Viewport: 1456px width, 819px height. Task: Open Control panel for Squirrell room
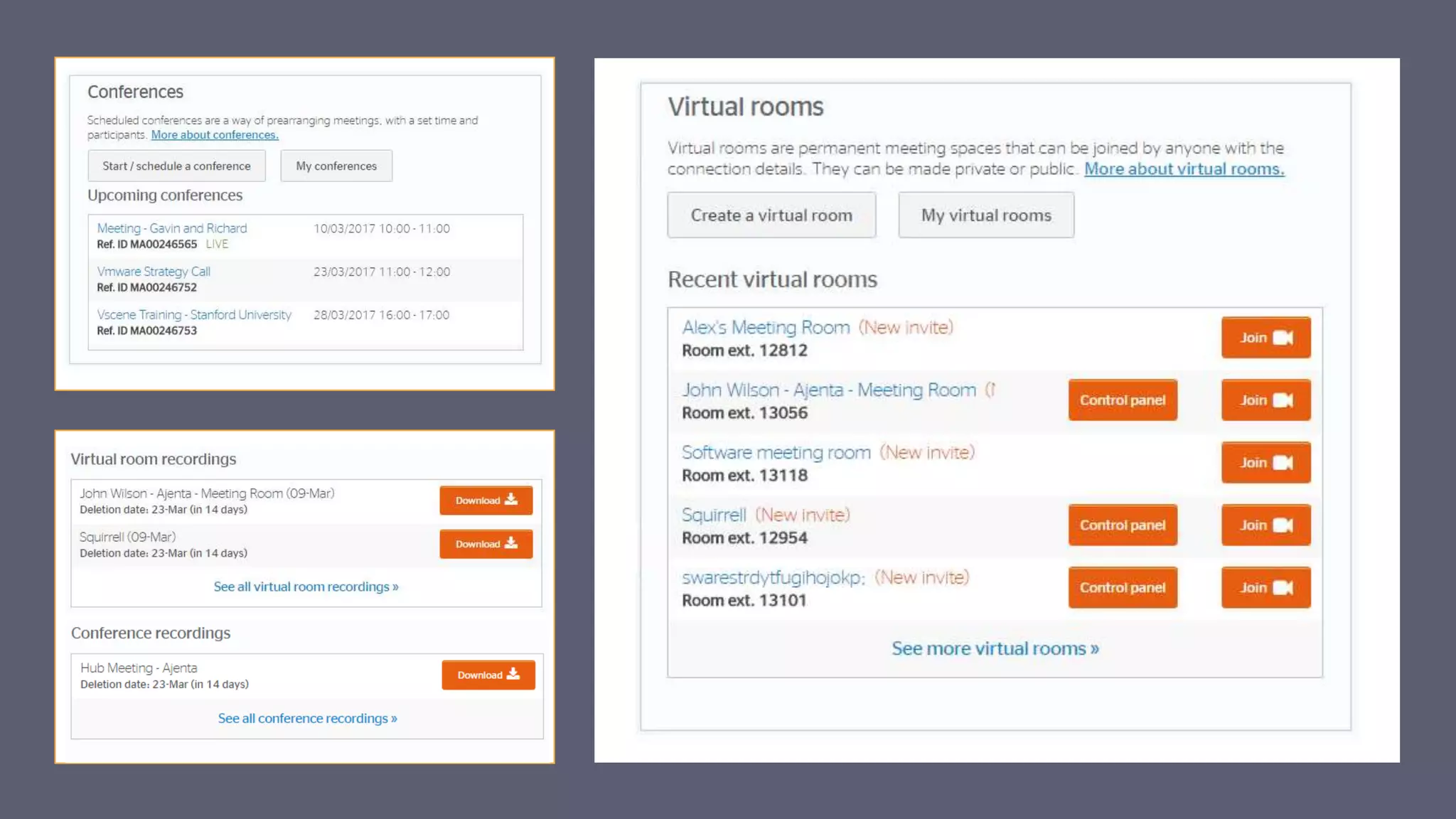point(1122,525)
